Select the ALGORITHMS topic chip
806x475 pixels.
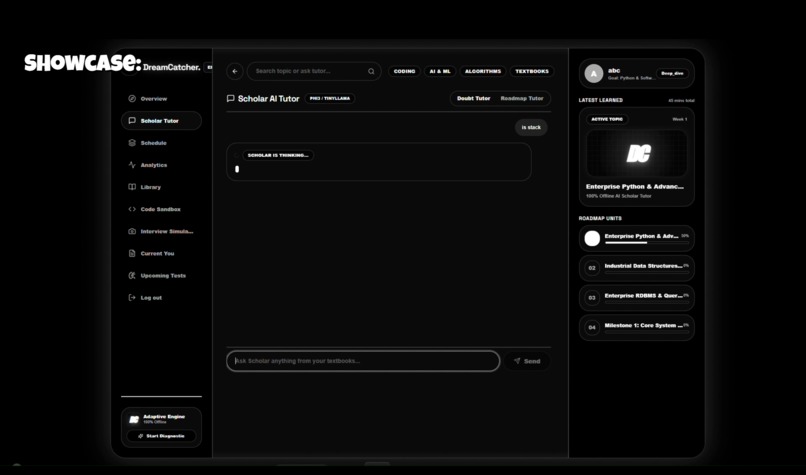(483, 71)
